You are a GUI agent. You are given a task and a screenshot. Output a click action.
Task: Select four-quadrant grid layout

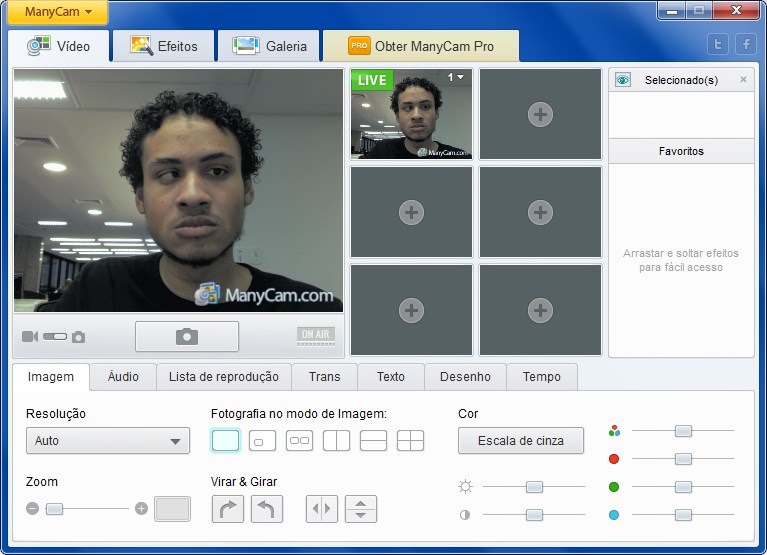(x=410, y=441)
